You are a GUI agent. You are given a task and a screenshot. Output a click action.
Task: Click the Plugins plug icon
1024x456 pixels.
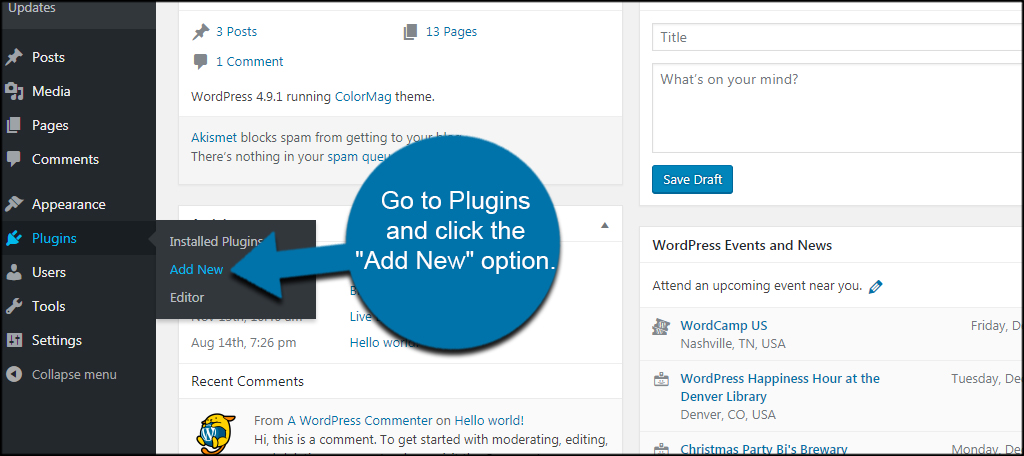[x=14, y=238]
